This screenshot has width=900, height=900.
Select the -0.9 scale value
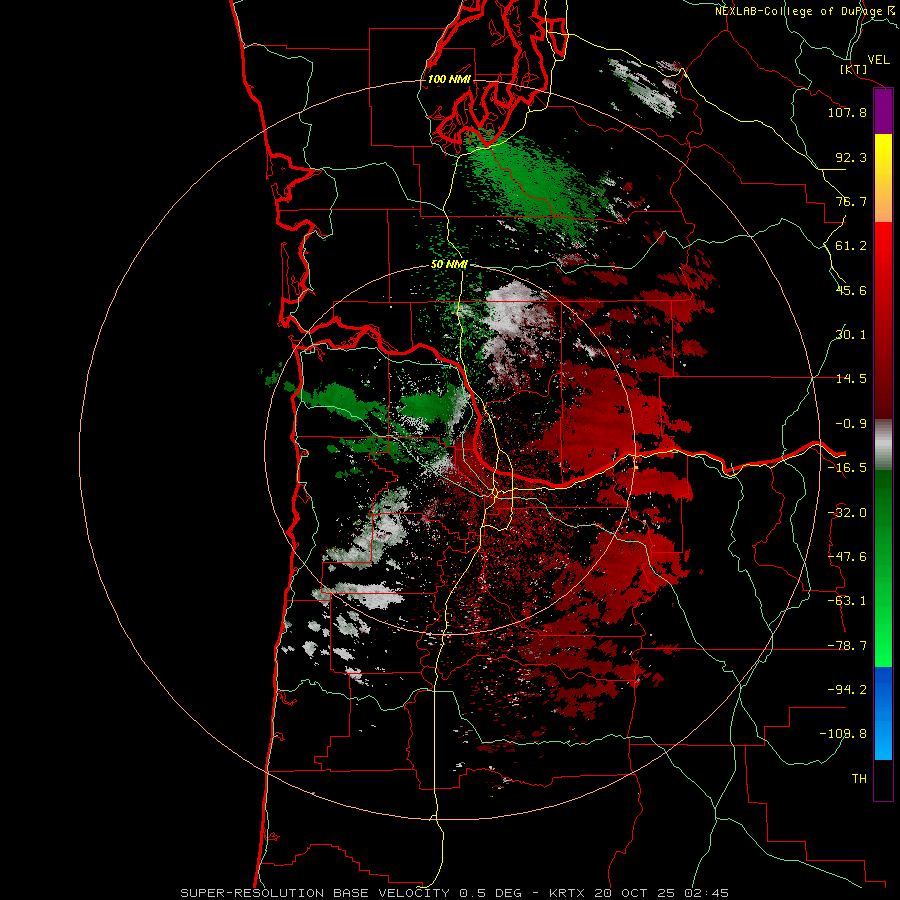851,424
